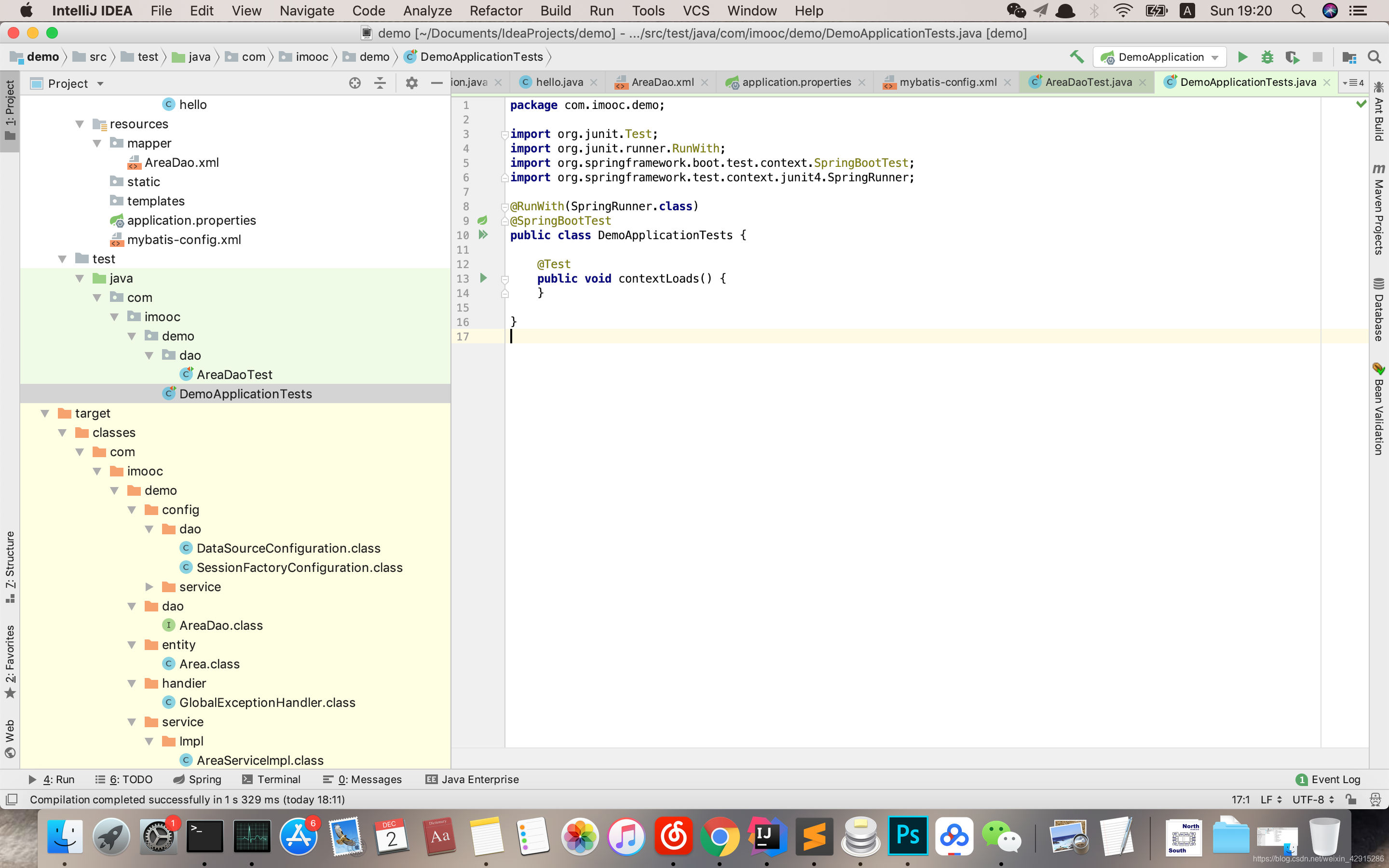Open Project Structure icon in toolbar
The image size is (1389, 868).
[1349, 57]
